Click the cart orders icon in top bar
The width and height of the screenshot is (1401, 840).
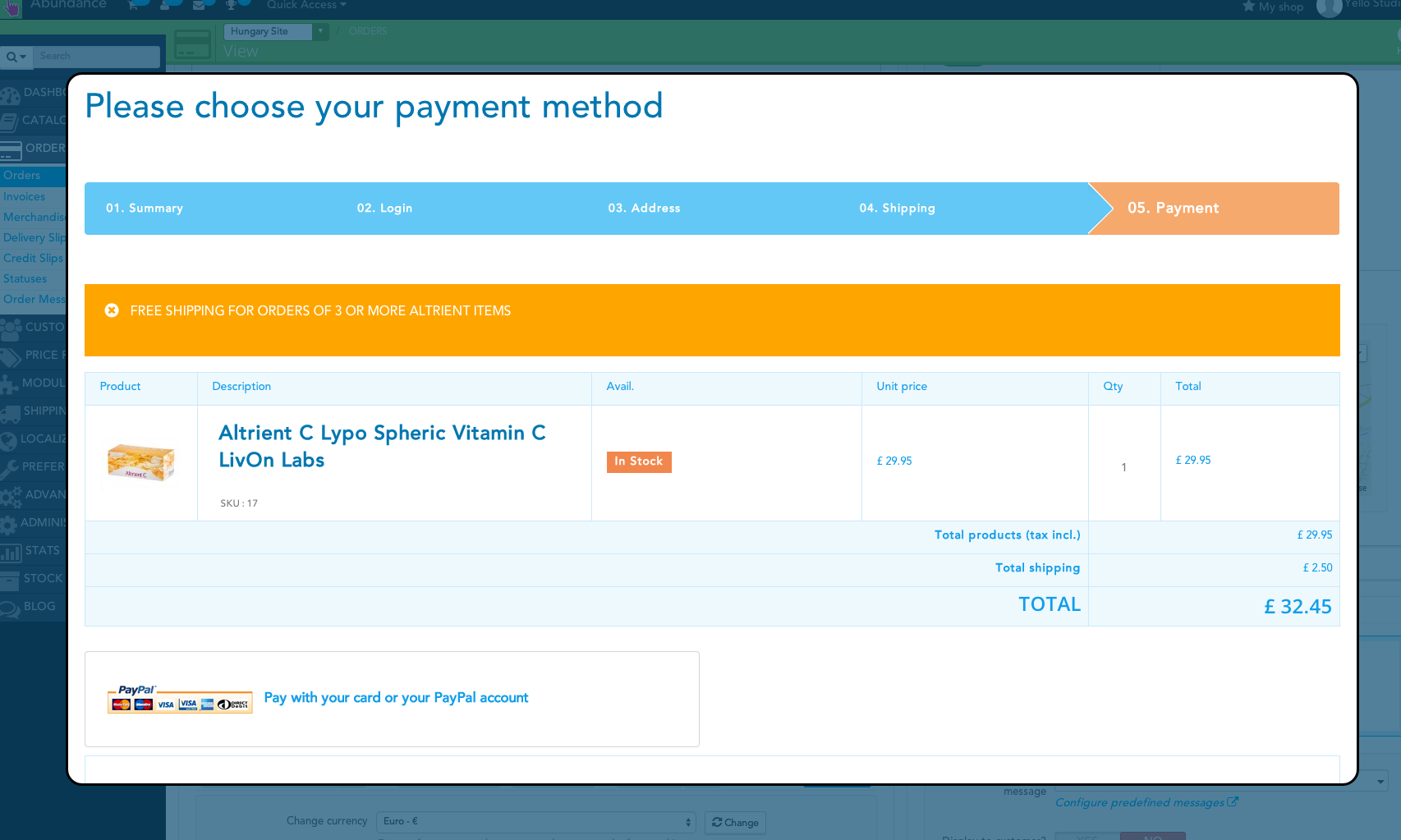(134, 5)
